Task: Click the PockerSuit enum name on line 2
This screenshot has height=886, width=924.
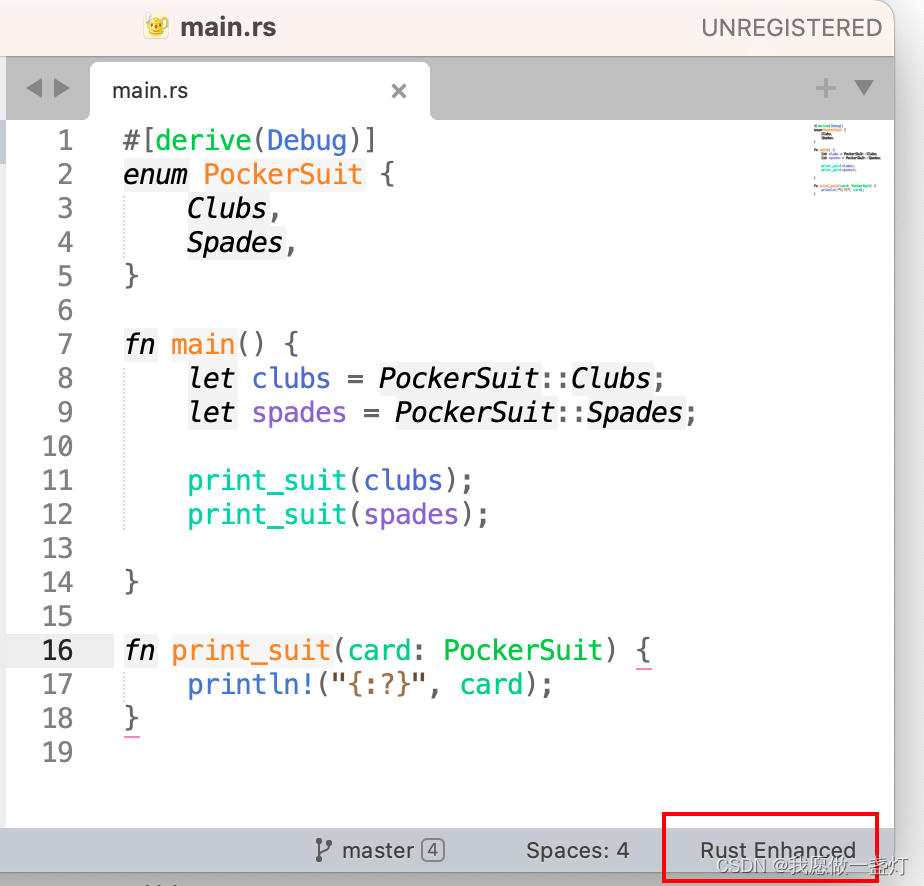Action: coord(283,174)
